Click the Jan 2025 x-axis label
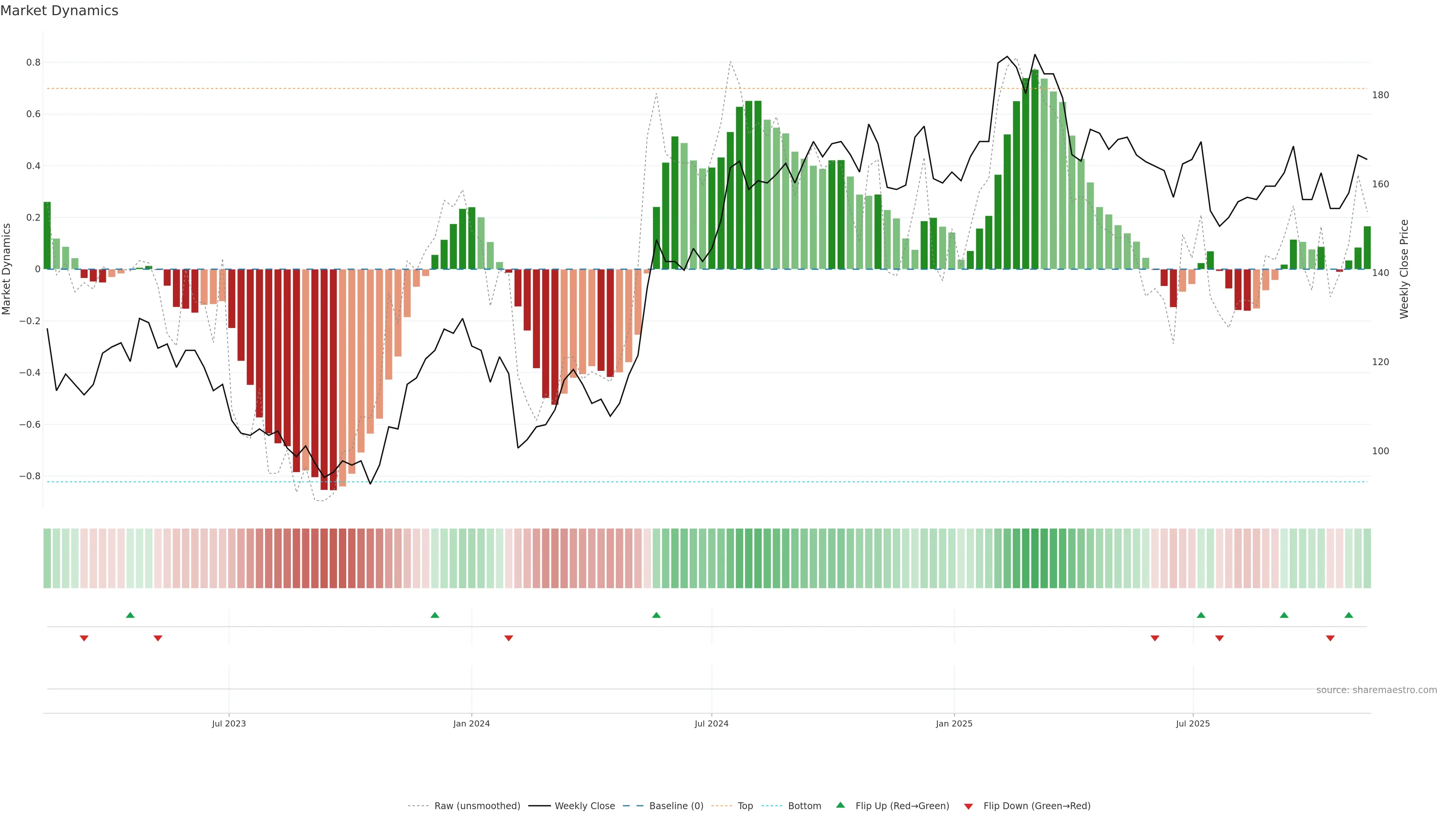The width and height of the screenshot is (1456, 819). coord(954,723)
